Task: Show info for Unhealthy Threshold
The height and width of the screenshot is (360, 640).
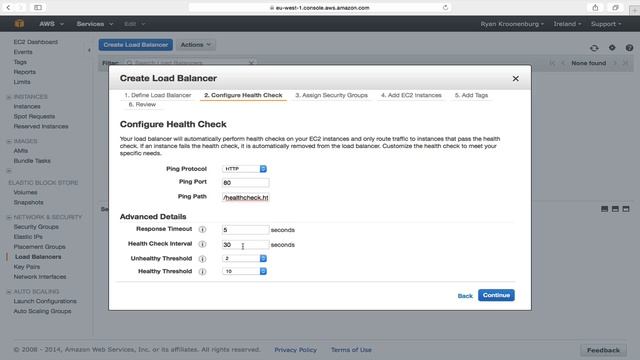Action: click(202, 259)
